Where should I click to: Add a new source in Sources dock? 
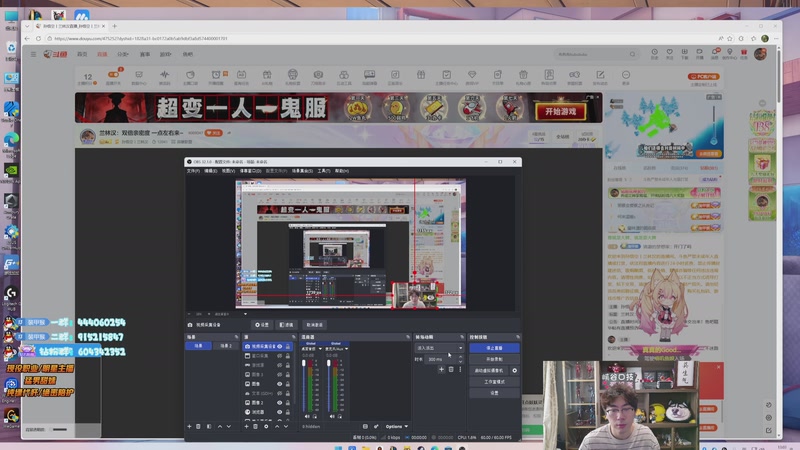pyautogui.click(x=246, y=427)
